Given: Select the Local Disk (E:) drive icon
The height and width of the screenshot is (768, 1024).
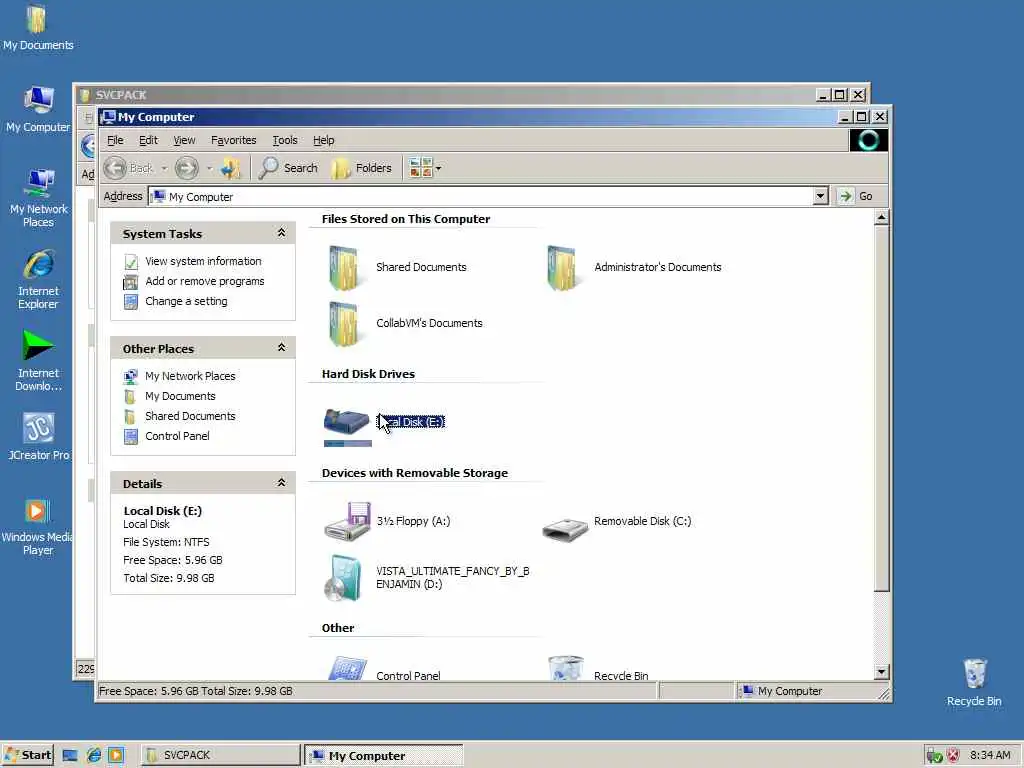Looking at the screenshot, I should pos(347,423).
